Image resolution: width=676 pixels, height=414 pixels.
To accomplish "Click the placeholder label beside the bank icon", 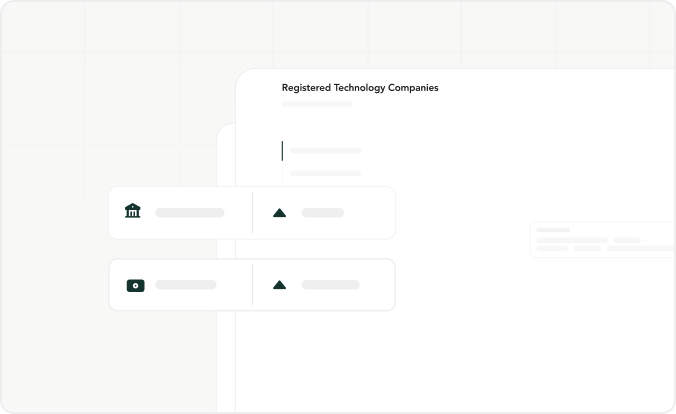I will point(190,213).
